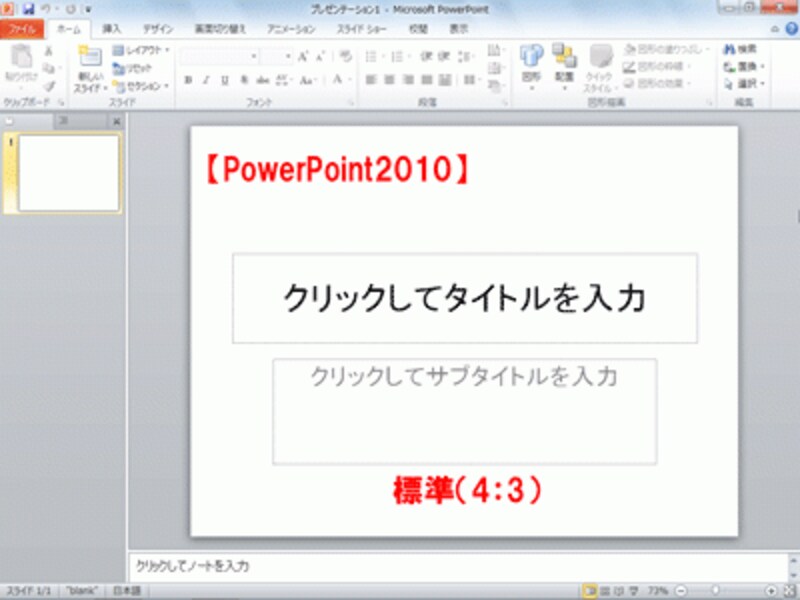Click the notes area クリックしてノートを入力

tap(458, 566)
